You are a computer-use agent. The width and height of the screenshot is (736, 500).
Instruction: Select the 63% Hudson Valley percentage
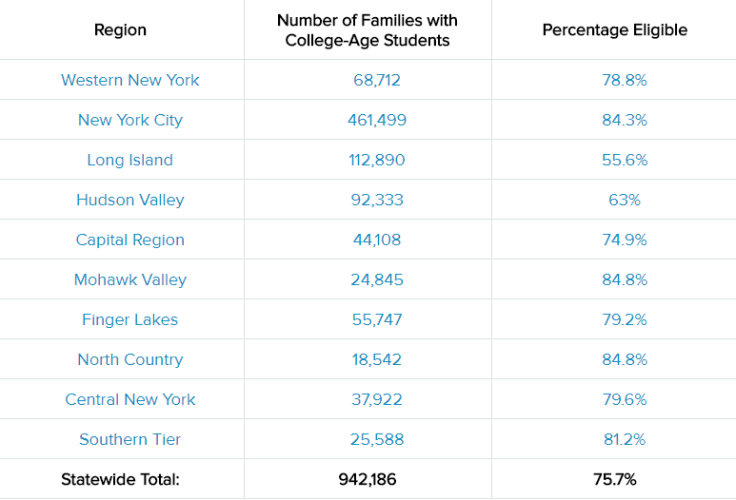(624, 200)
